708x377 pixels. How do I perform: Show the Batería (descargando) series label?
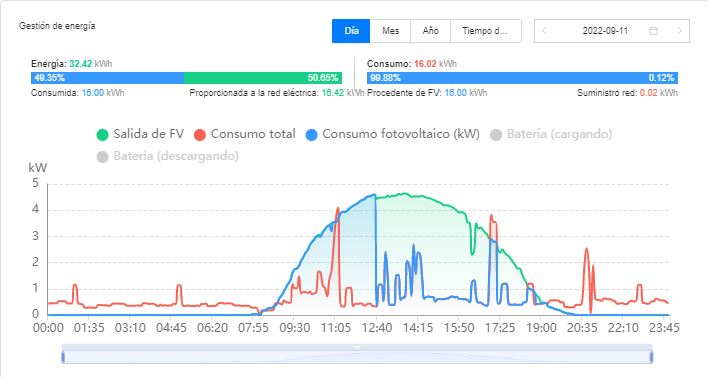click(176, 156)
